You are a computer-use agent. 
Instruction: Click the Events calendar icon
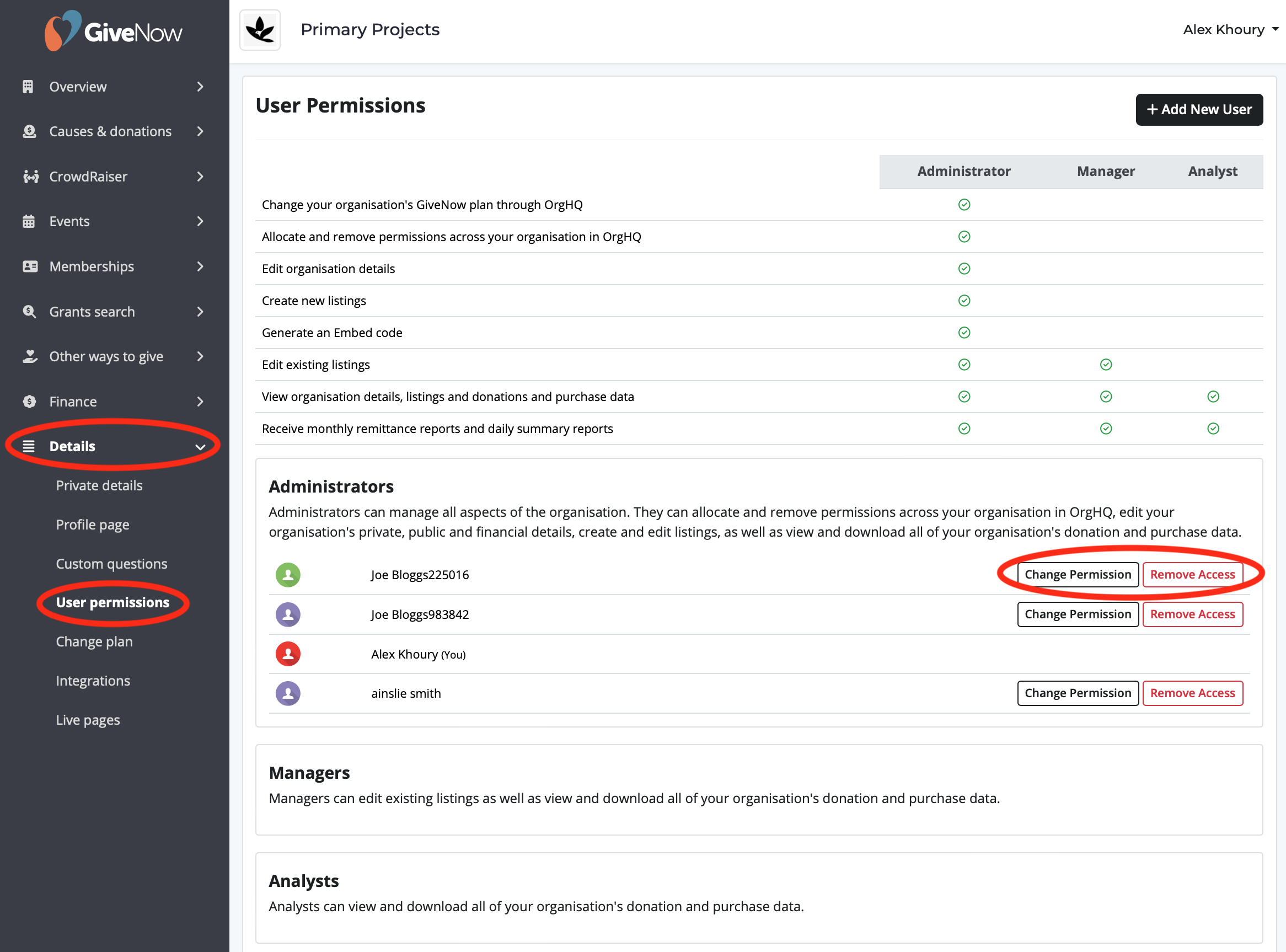point(29,221)
